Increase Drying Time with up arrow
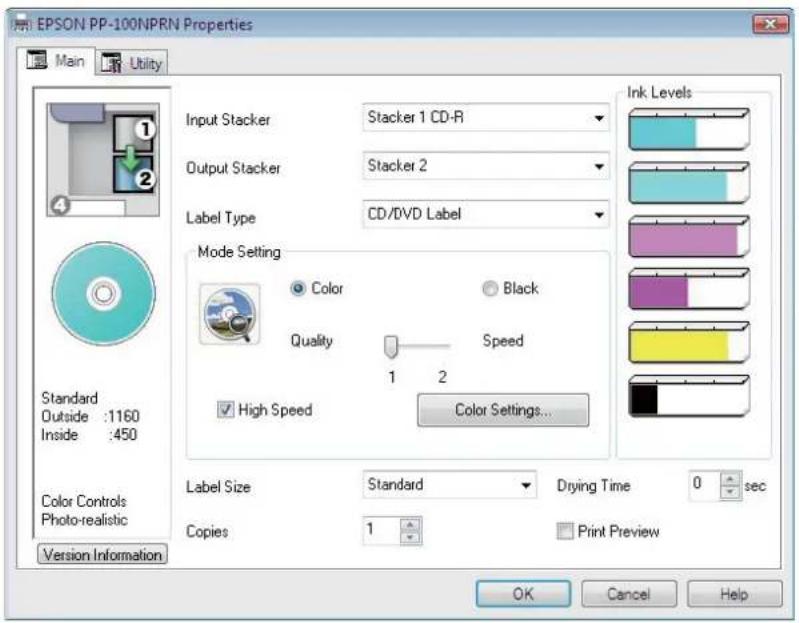Image resolution: width=799 pixels, height=623 pixels. [731, 479]
